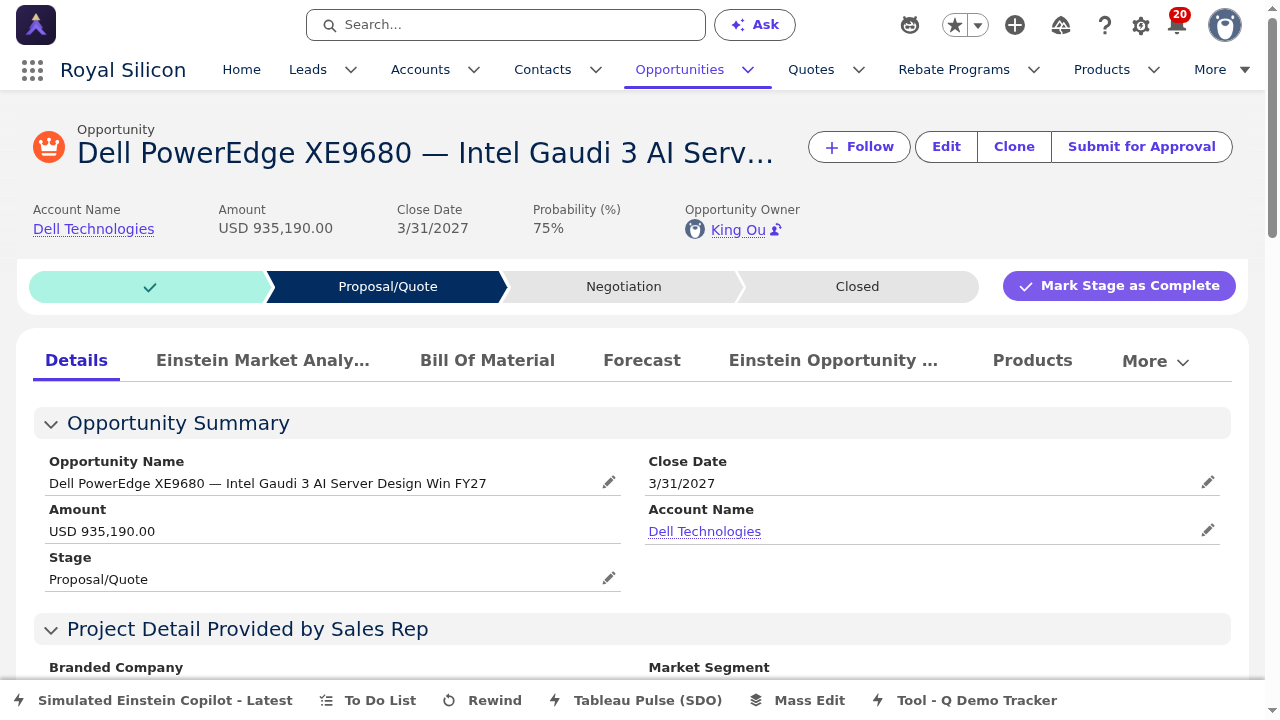The image size is (1280, 720).
Task: Select the Proposal/Quote stage in the path
Action: (x=388, y=287)
